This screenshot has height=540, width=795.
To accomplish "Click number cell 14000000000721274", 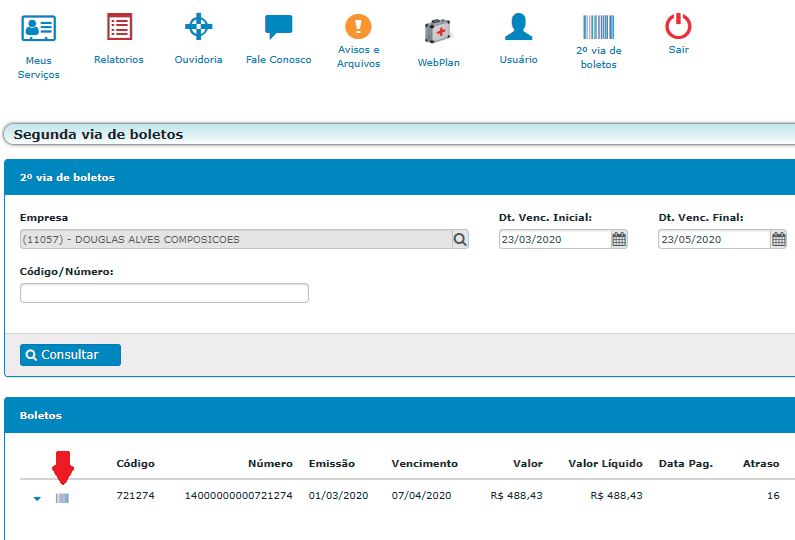I will pos(238,495).
